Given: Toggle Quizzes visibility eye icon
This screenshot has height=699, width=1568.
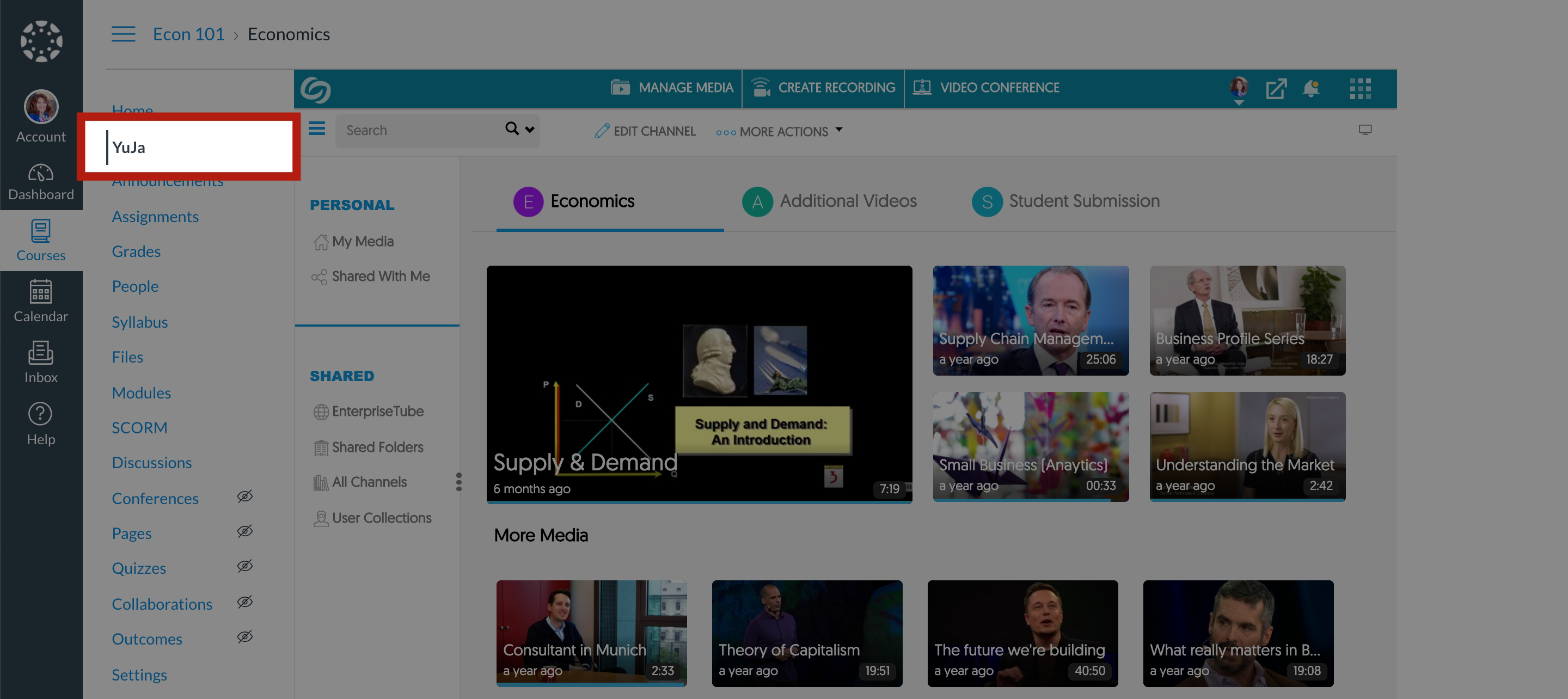Looking at the screenshot, I should point(244,566).
